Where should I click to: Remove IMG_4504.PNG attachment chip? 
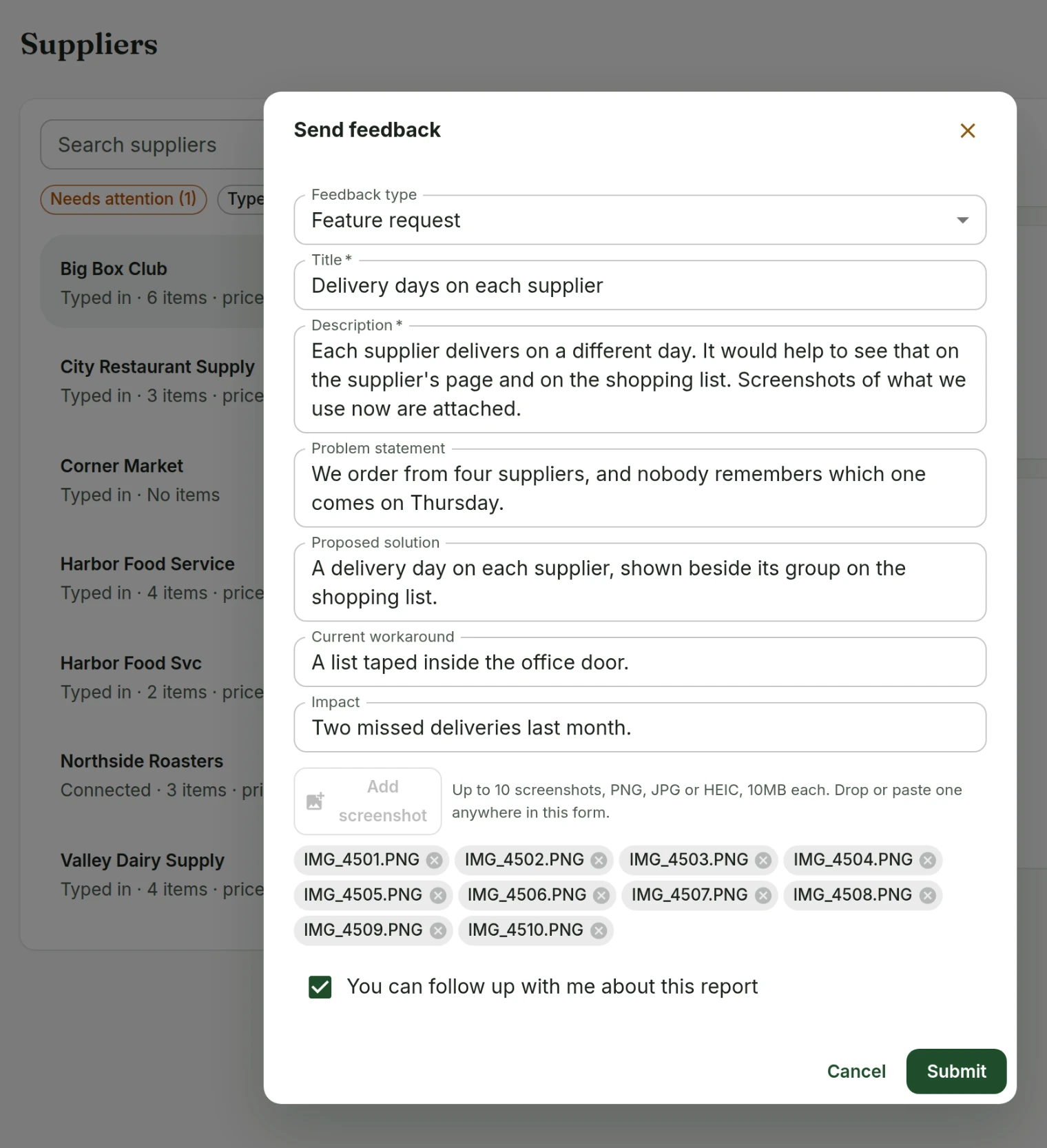pyautogui.click(x=928, y=860)
